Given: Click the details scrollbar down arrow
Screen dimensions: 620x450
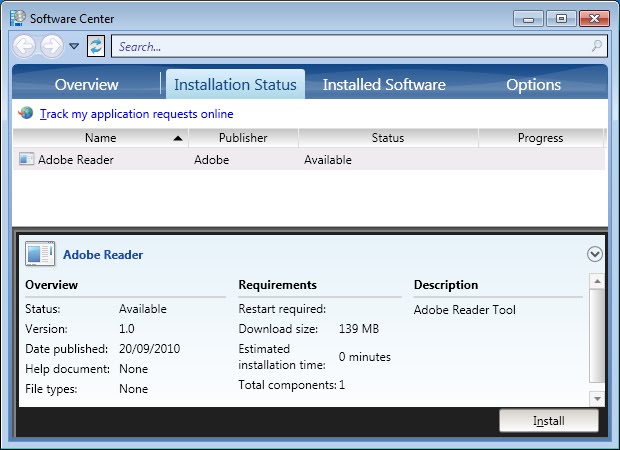Looking at the screenshot, I should coord(597,399).
